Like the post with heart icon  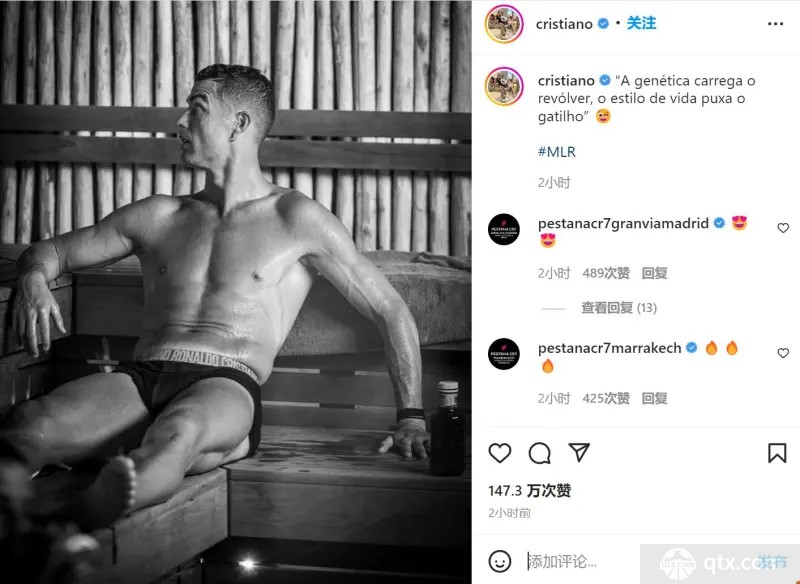[499, 453]
